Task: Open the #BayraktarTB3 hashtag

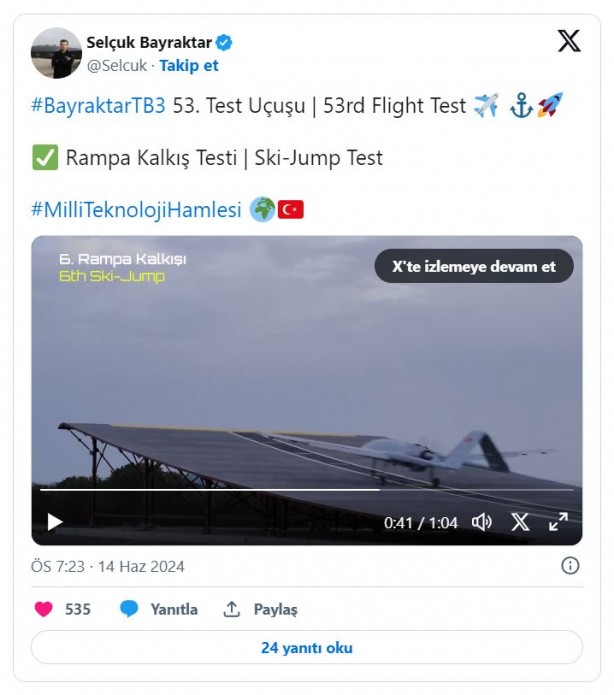Action: tap(98, 105)
